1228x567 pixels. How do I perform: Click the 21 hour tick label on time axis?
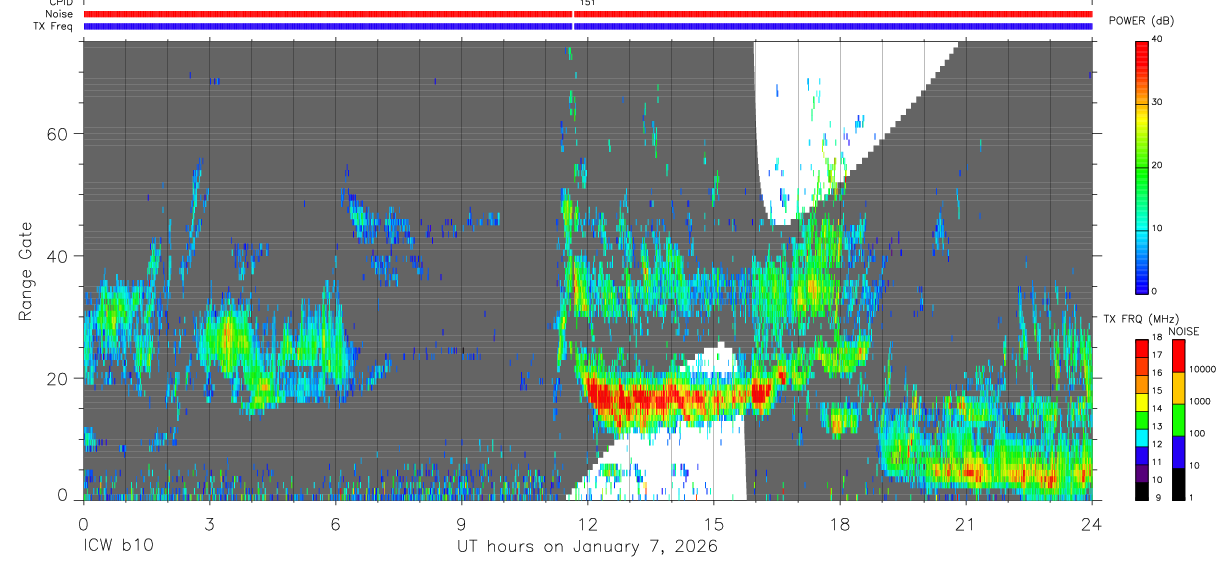point(965,523)
